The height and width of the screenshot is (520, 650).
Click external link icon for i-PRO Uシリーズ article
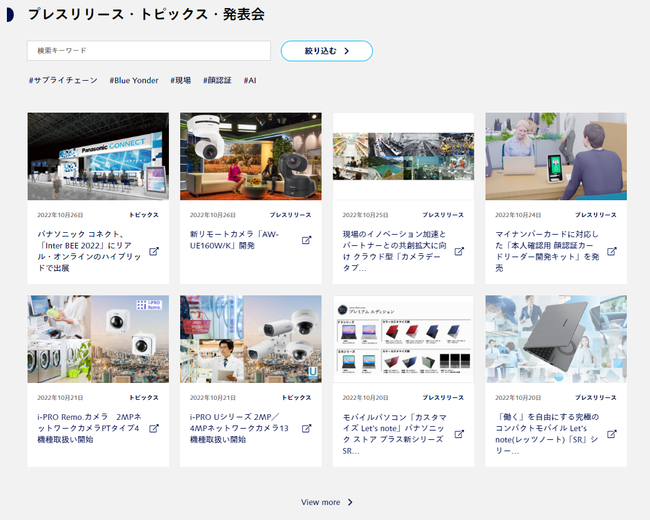pyautogui.click(x=307, y=428)
